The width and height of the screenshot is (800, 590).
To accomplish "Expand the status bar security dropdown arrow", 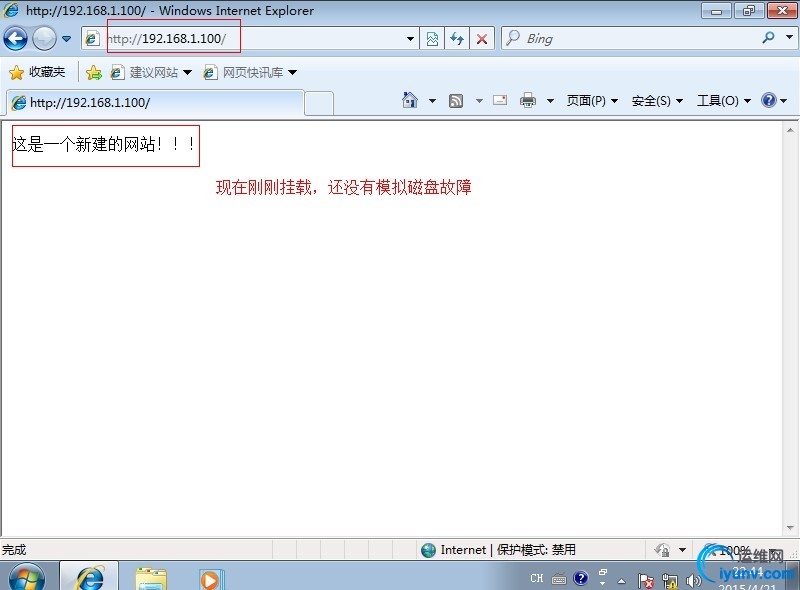I will click(x=682, y=550).
